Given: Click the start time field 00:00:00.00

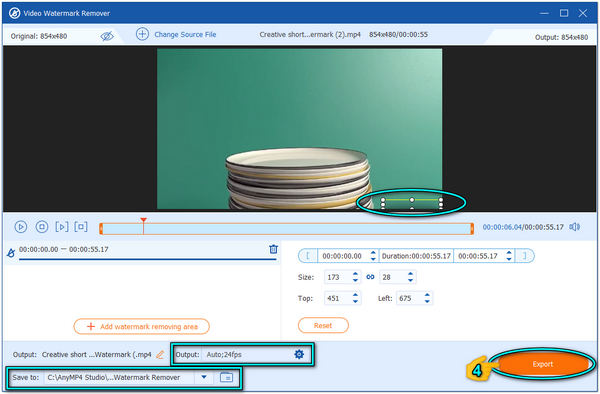Looking at the screenshot, I should click(342, 256).
